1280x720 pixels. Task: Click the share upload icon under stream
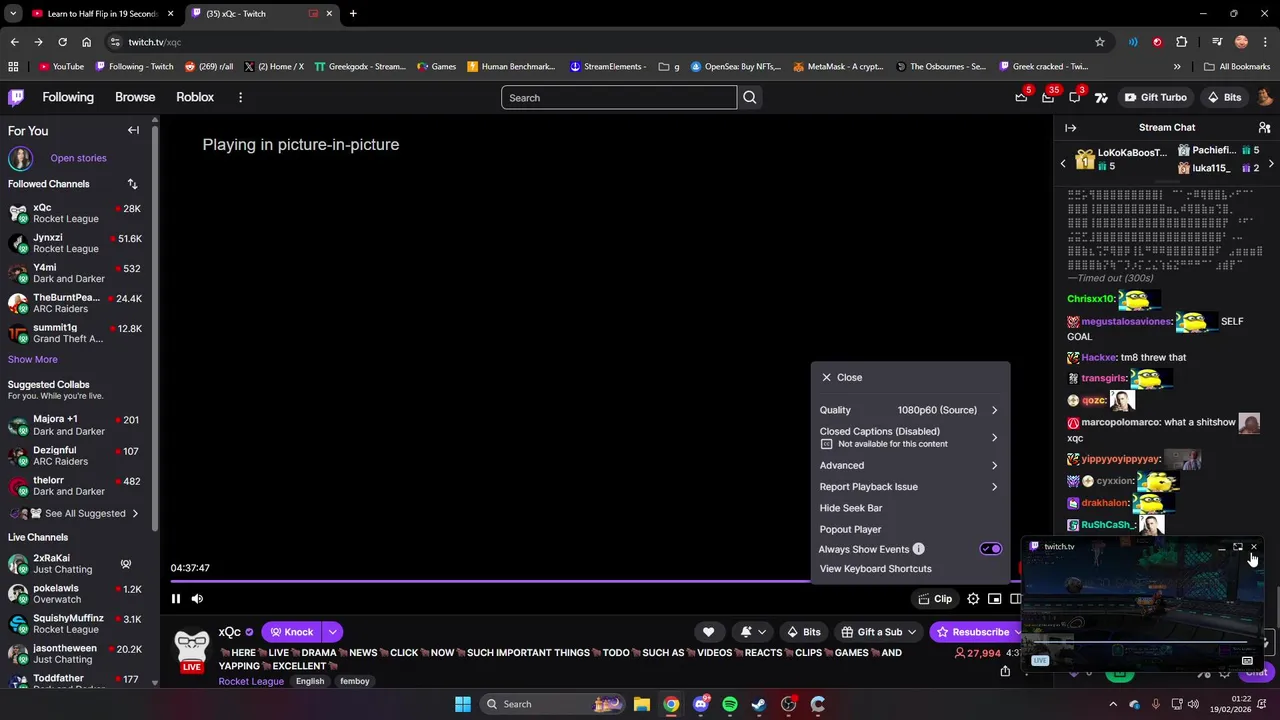pyautogui.click(x=1005, y=671)
